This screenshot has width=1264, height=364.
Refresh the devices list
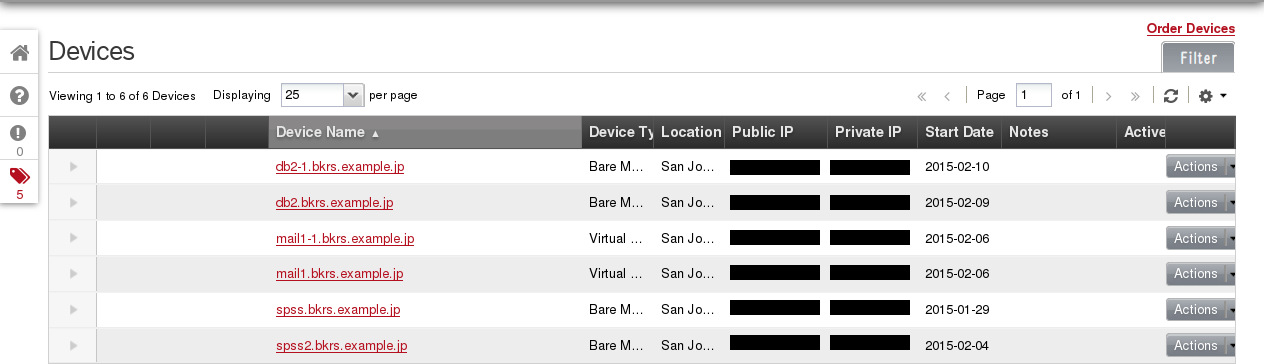[1170, 96]
